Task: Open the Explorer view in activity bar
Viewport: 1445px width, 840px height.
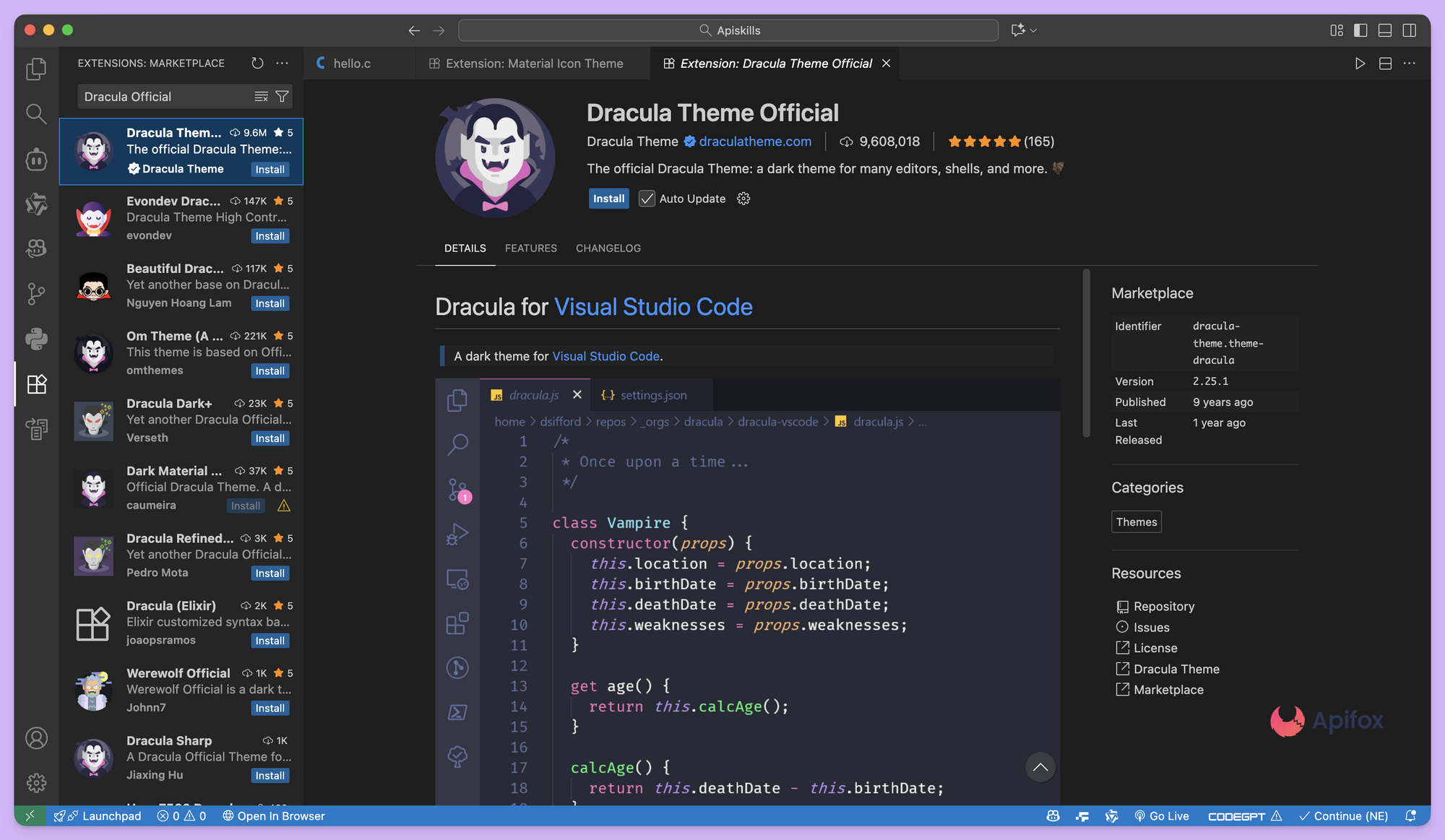Action: click(36, 69)
